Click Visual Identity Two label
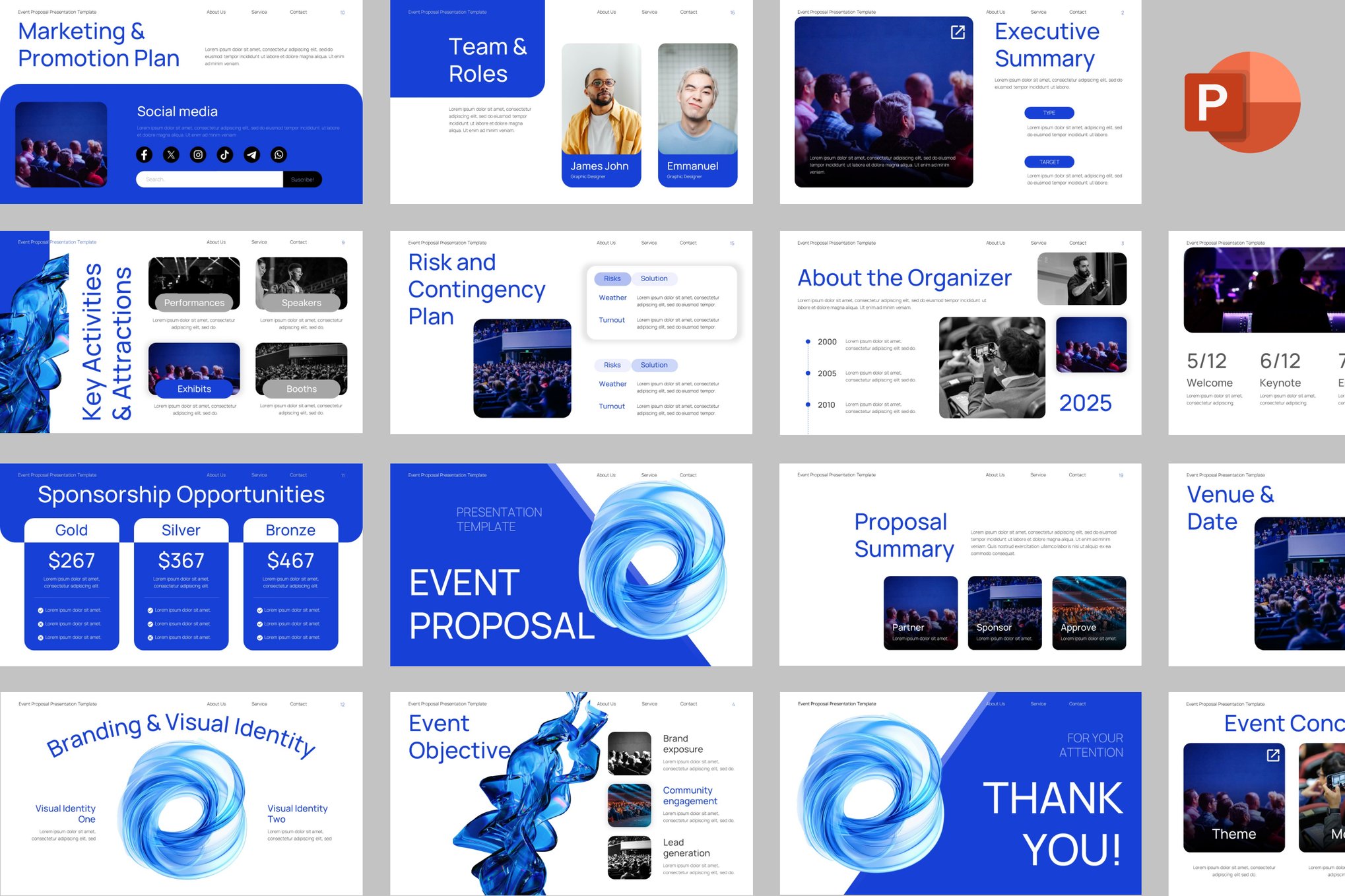Screen dimensions: 1345x896 click(297, 814)
